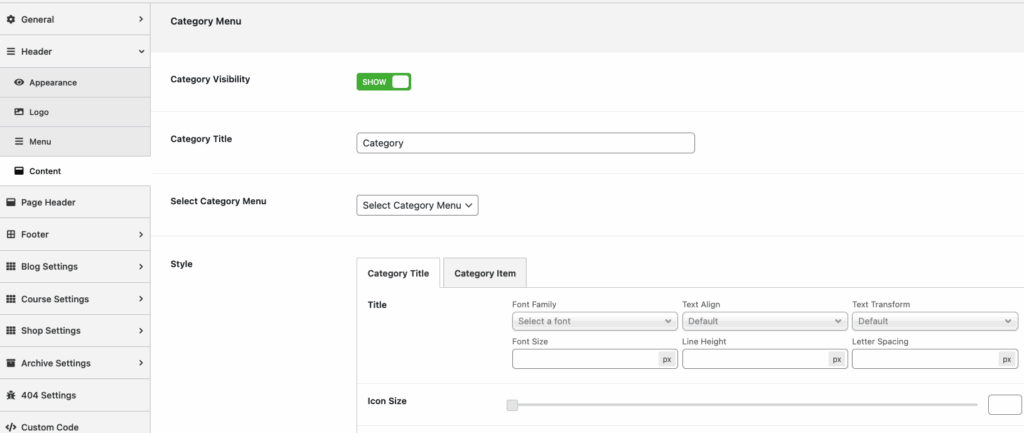Open the Select Category Menu dropdown
Image resolution: width=1024 pixels, height=433 pixels.
click(418, 205)
